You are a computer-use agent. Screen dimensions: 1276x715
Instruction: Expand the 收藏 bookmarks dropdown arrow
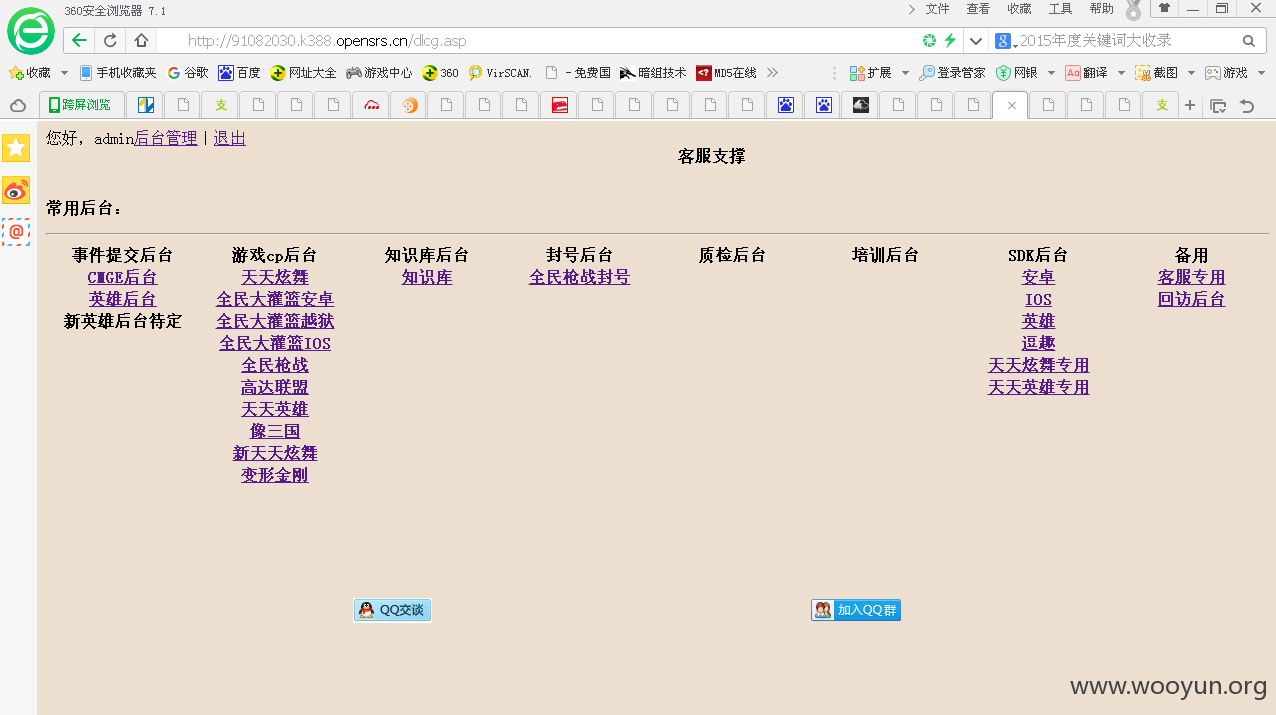click(64, 73)
